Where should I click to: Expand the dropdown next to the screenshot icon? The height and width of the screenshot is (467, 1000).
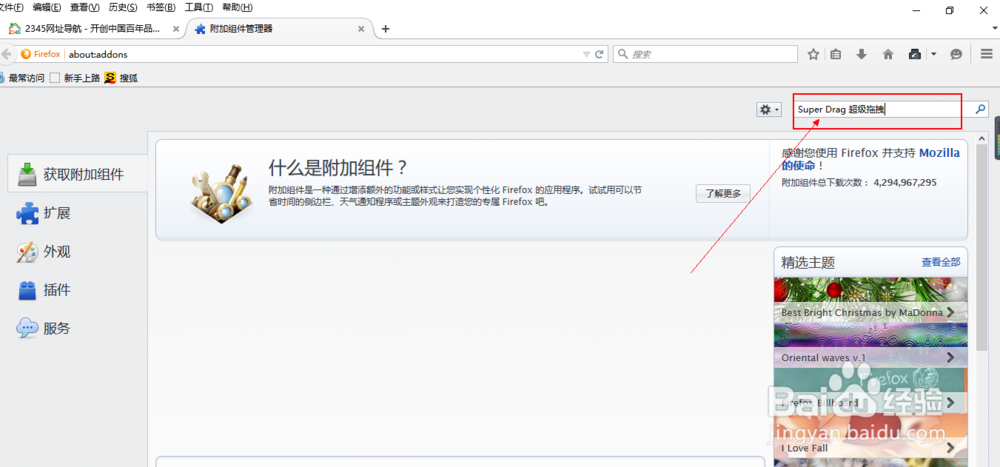(x=934, y=54)
